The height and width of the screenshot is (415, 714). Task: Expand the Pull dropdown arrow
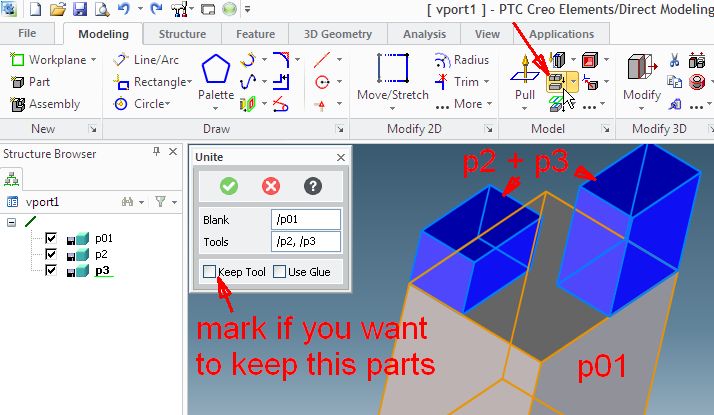524,108
